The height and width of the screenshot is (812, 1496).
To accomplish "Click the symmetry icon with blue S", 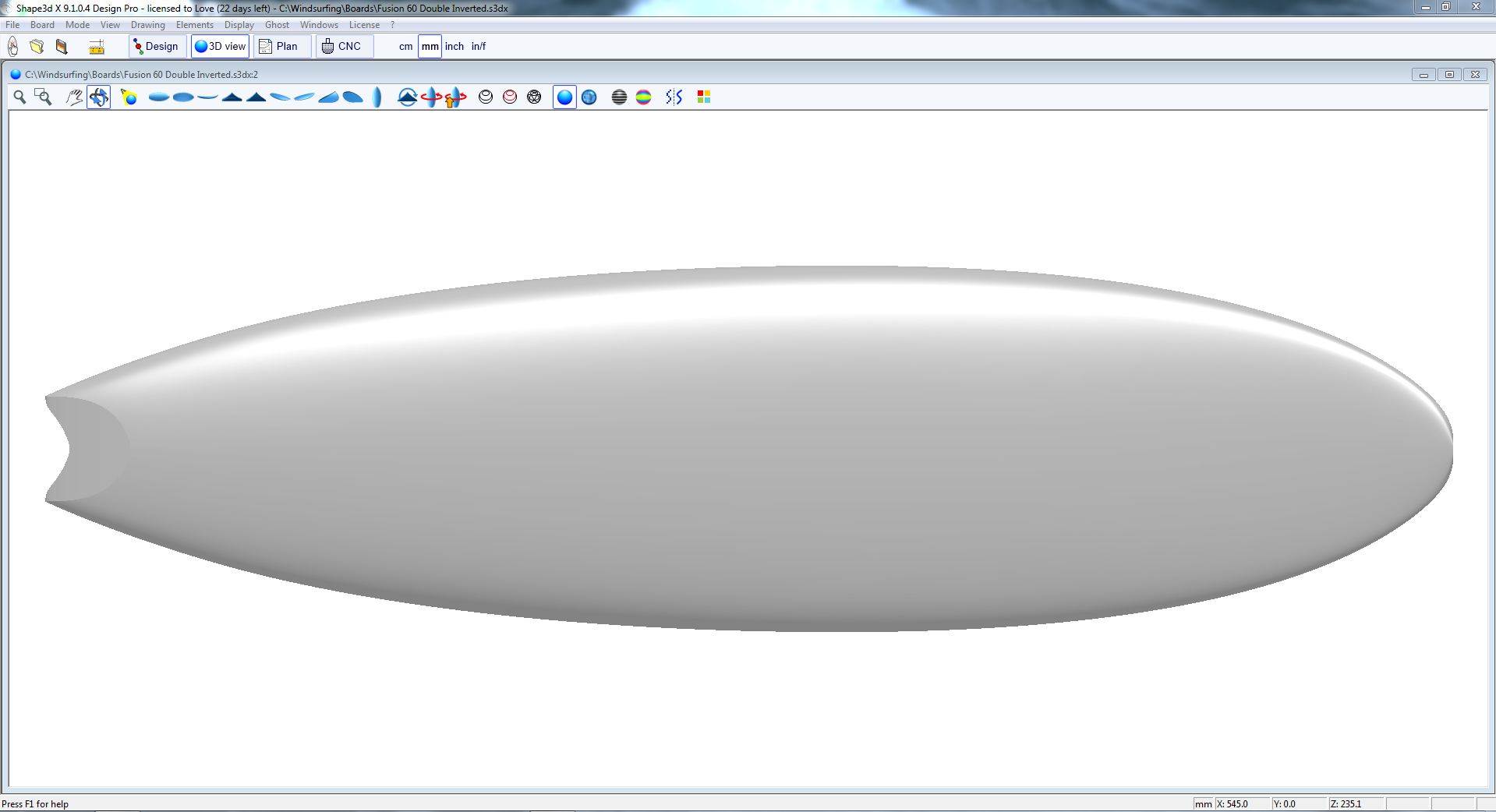I will point(674,97).
